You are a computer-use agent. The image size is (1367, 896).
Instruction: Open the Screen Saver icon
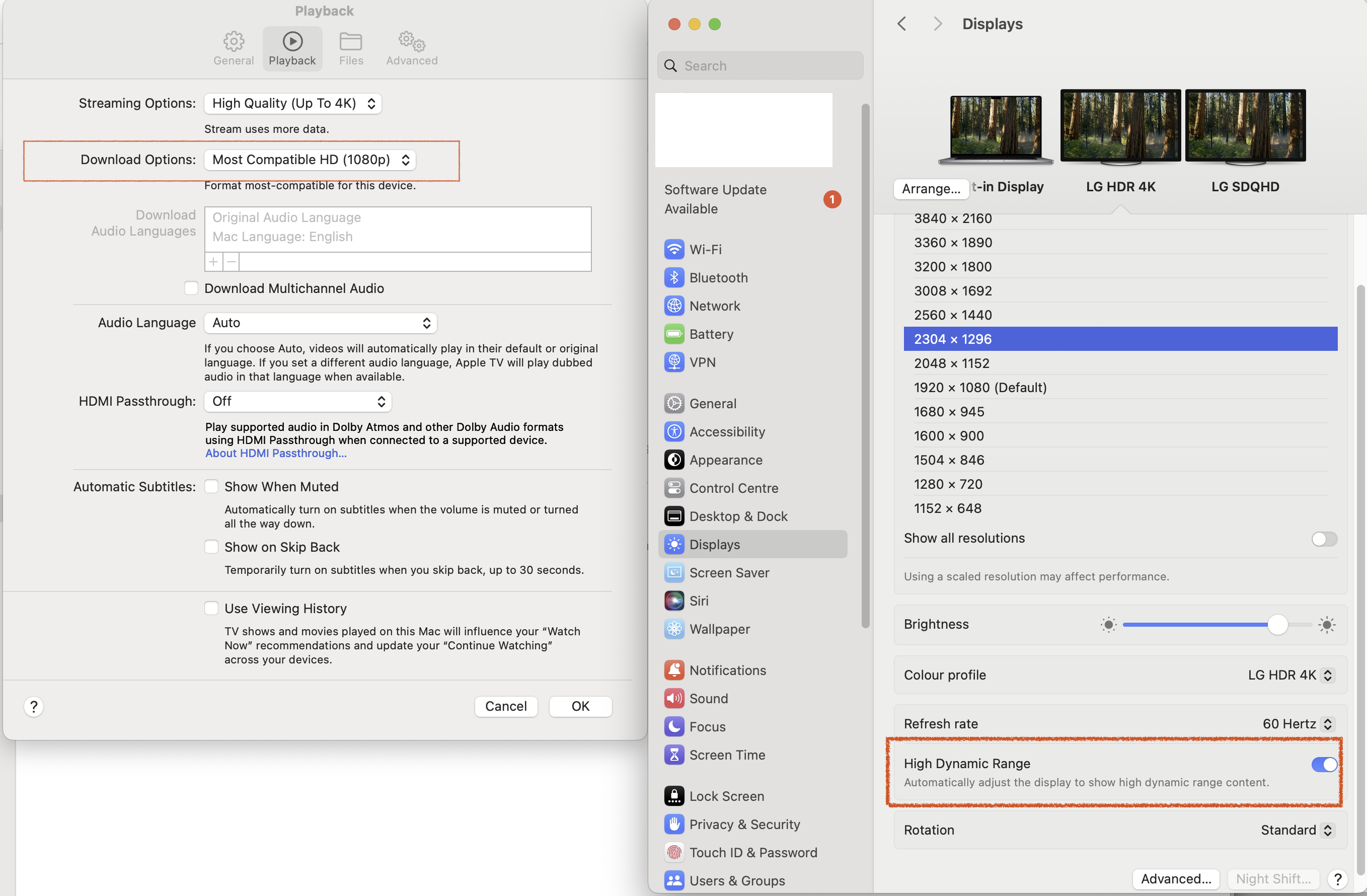point(674,573)
